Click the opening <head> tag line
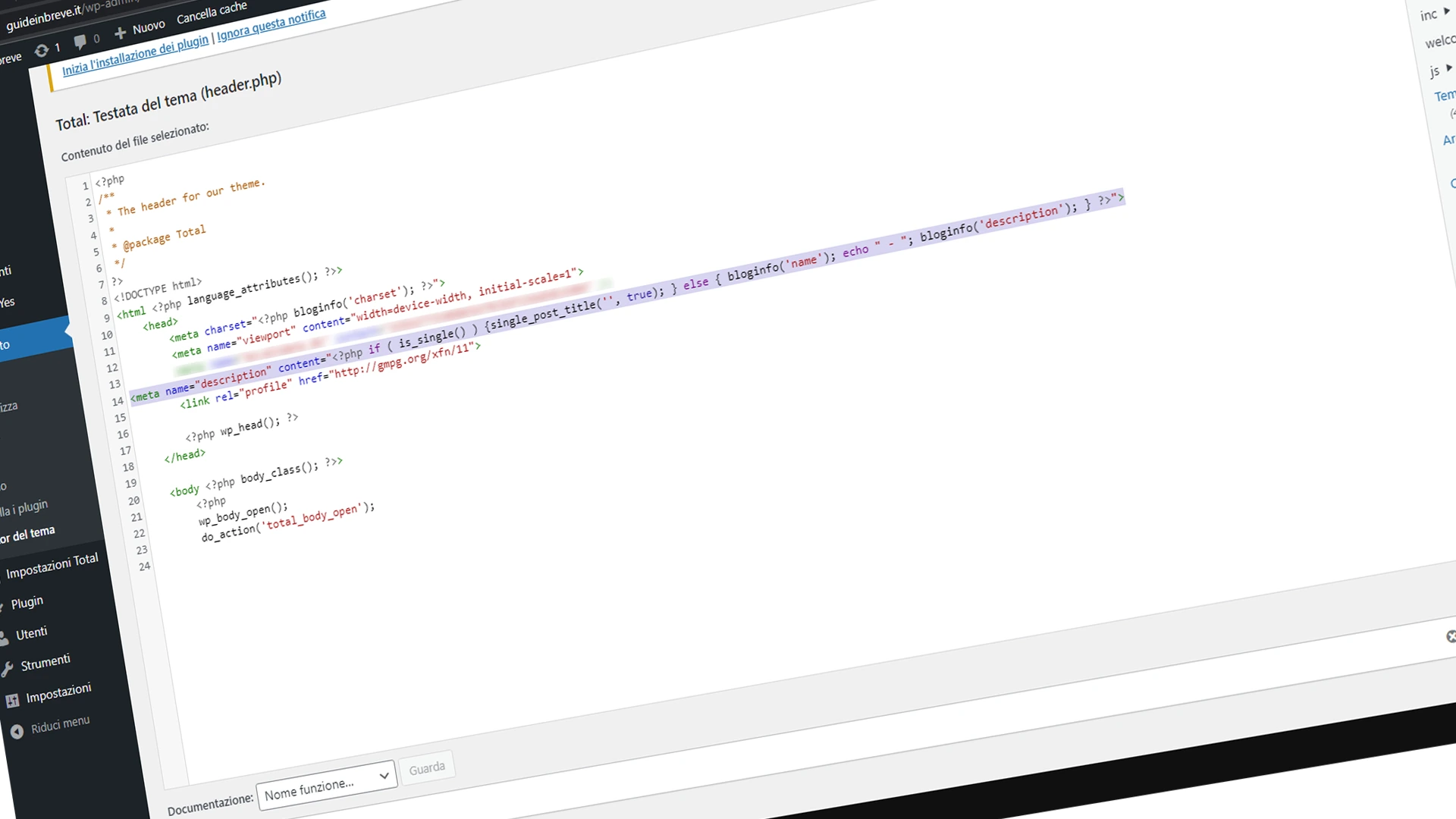Screen dimensions: 1456x819 (160, 324)
